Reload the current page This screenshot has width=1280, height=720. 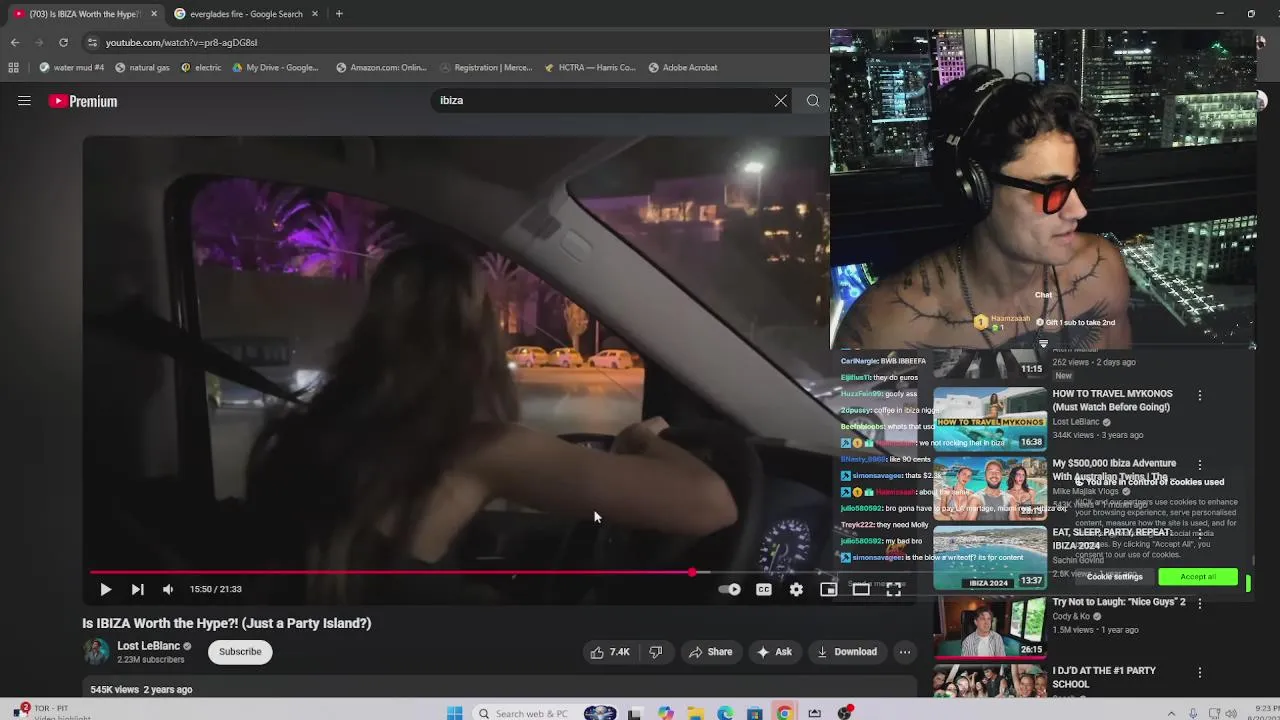click(63, 42)
